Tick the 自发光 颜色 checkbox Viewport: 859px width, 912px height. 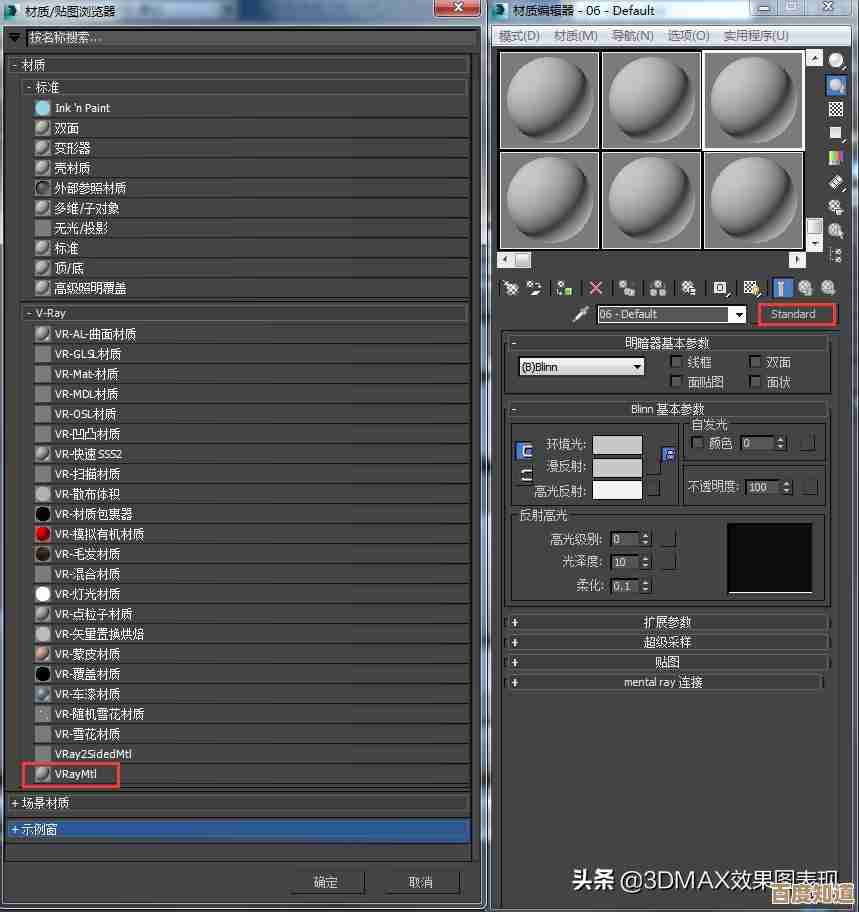click(x=697, y=443)
